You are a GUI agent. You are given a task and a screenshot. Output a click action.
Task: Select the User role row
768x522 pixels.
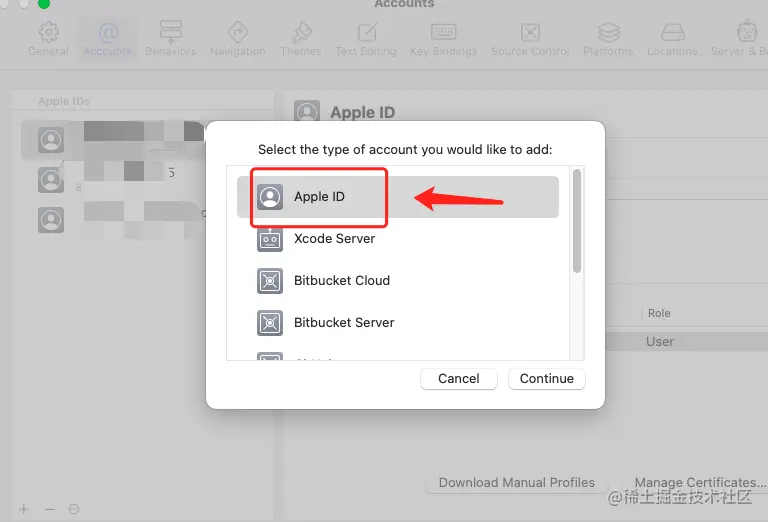coord(687,341)
